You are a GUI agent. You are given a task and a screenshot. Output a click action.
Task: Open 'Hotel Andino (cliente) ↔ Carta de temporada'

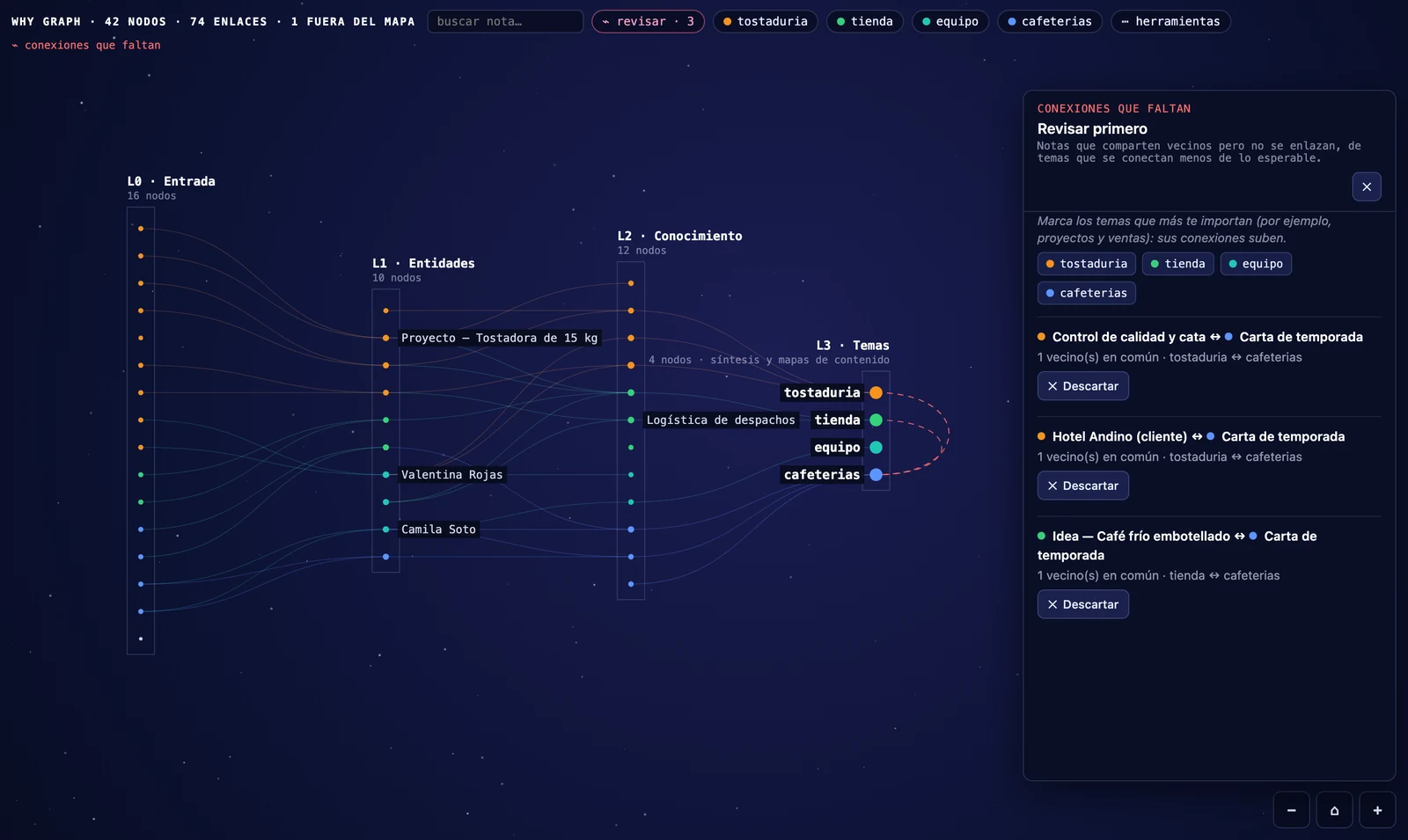[1191, 436]
